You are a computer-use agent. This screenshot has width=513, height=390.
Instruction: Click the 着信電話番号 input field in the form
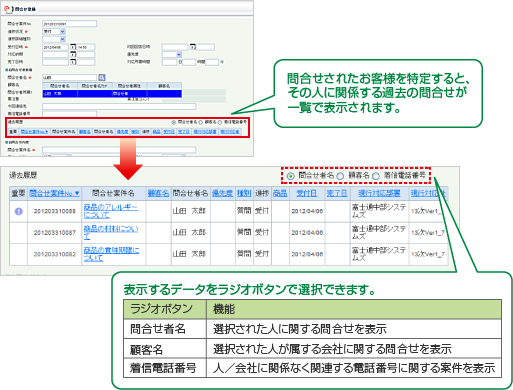pyautogui.click(x=69, y=114)
